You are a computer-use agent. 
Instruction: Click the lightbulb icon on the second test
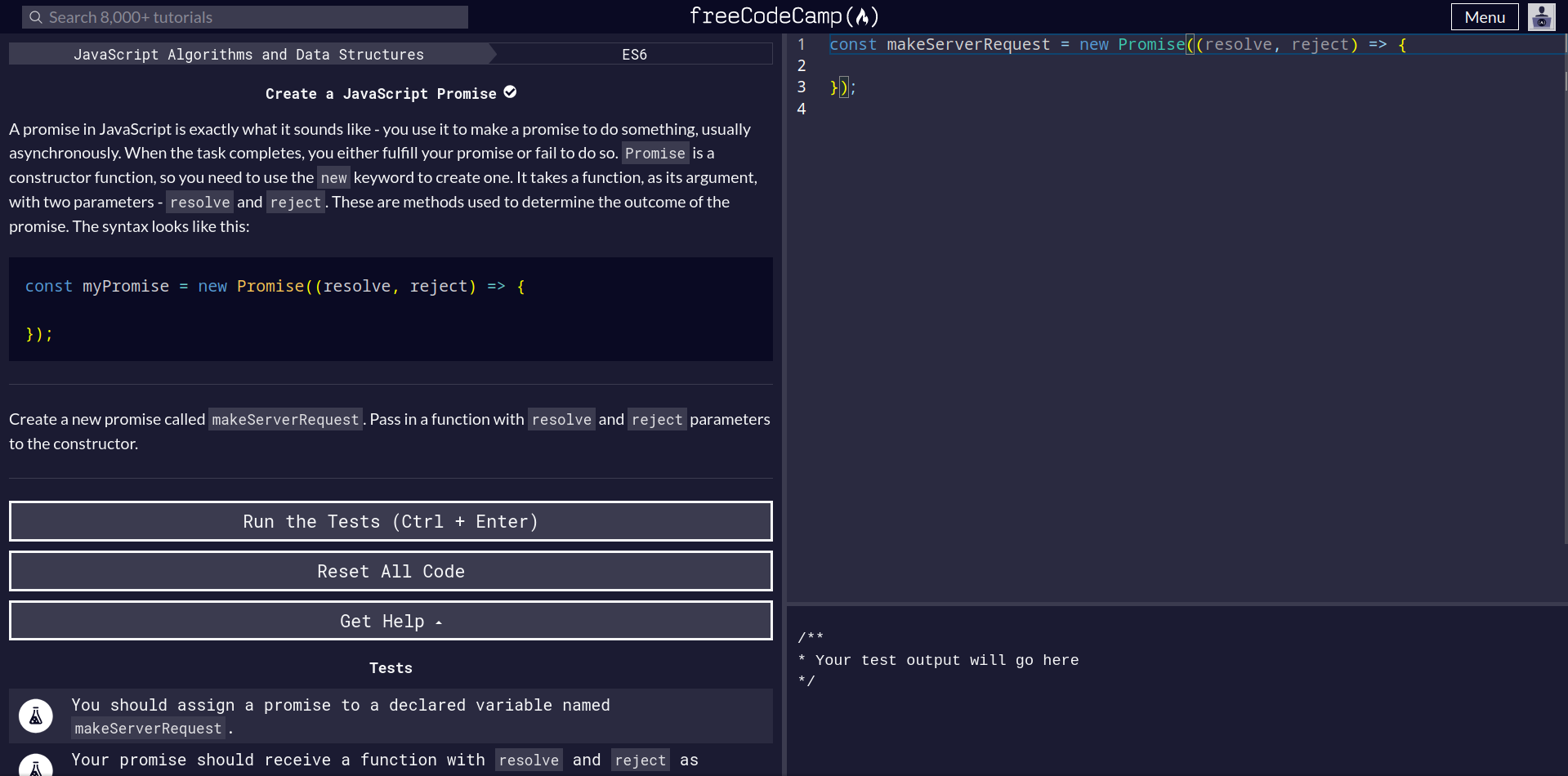pos(34,766)
